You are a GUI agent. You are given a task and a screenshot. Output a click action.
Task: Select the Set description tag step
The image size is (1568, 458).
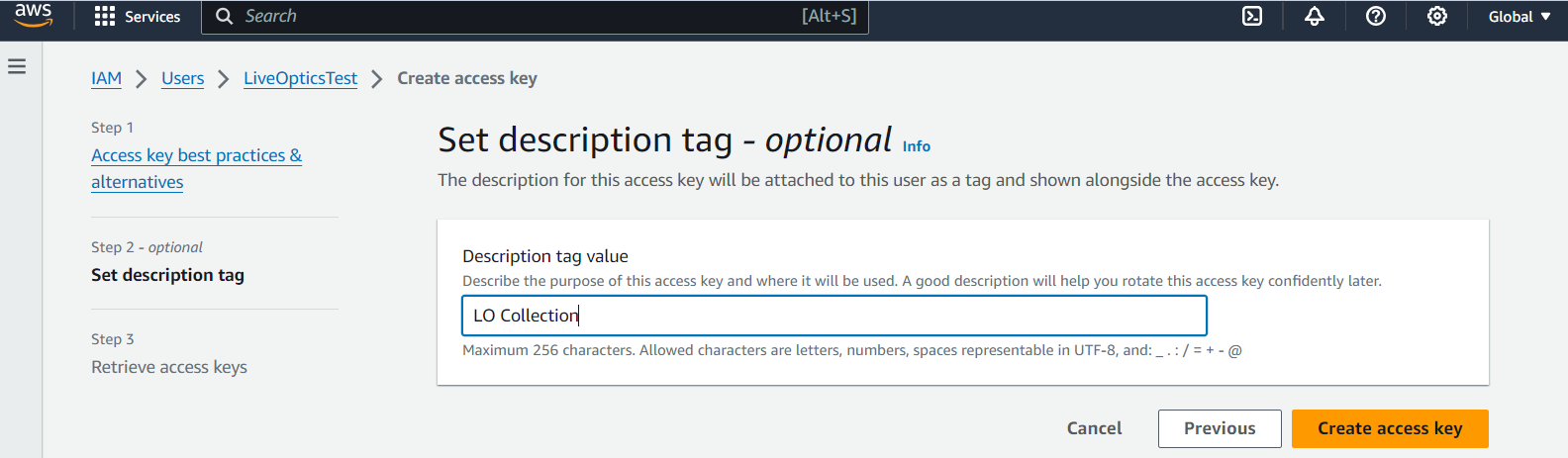tap(167, 275)
